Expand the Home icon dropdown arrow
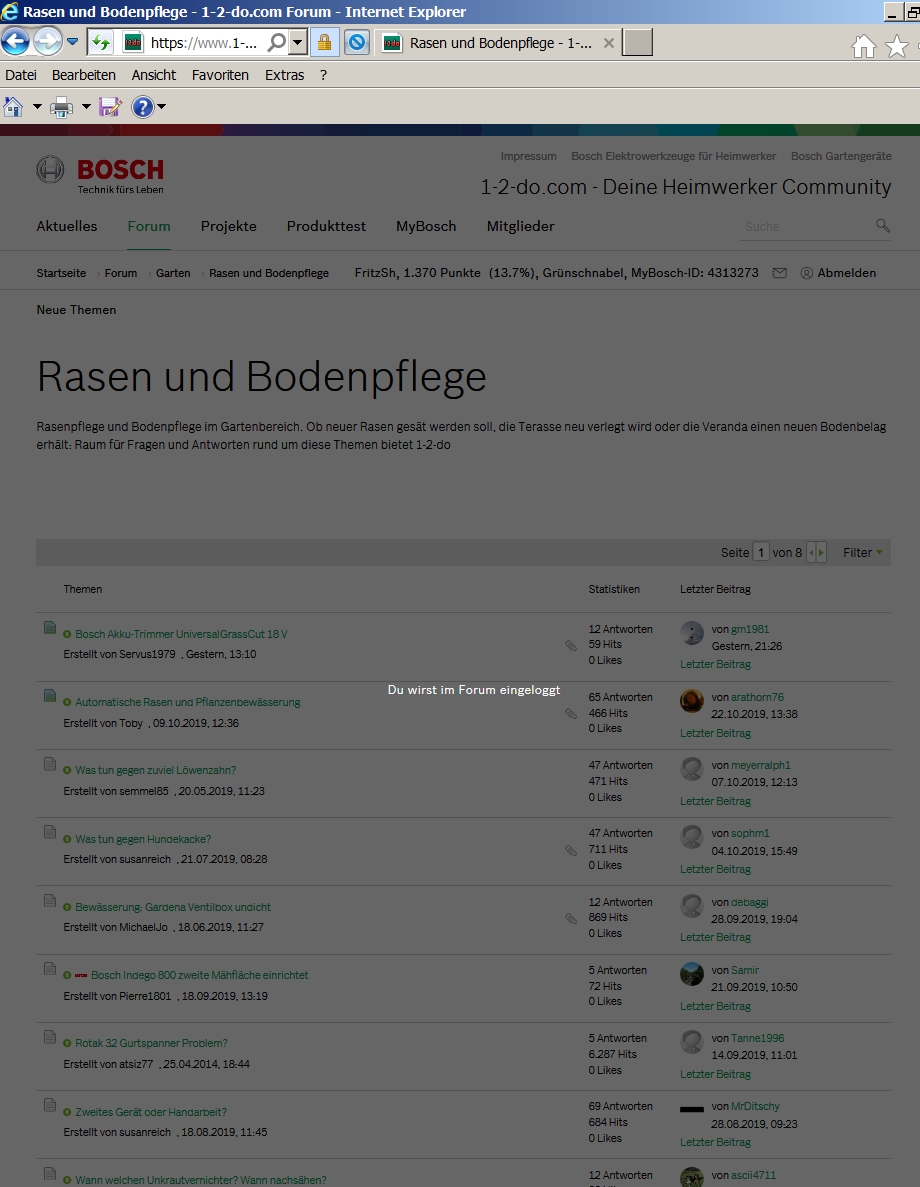The width and height of the screenshot is (920, 1187). (37, 107)
